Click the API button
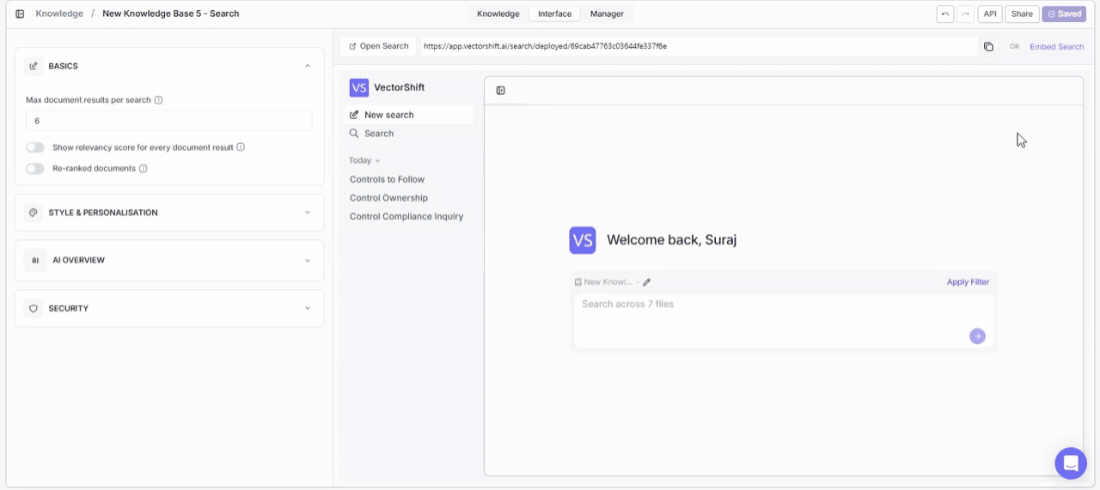 tap(990, 14)
